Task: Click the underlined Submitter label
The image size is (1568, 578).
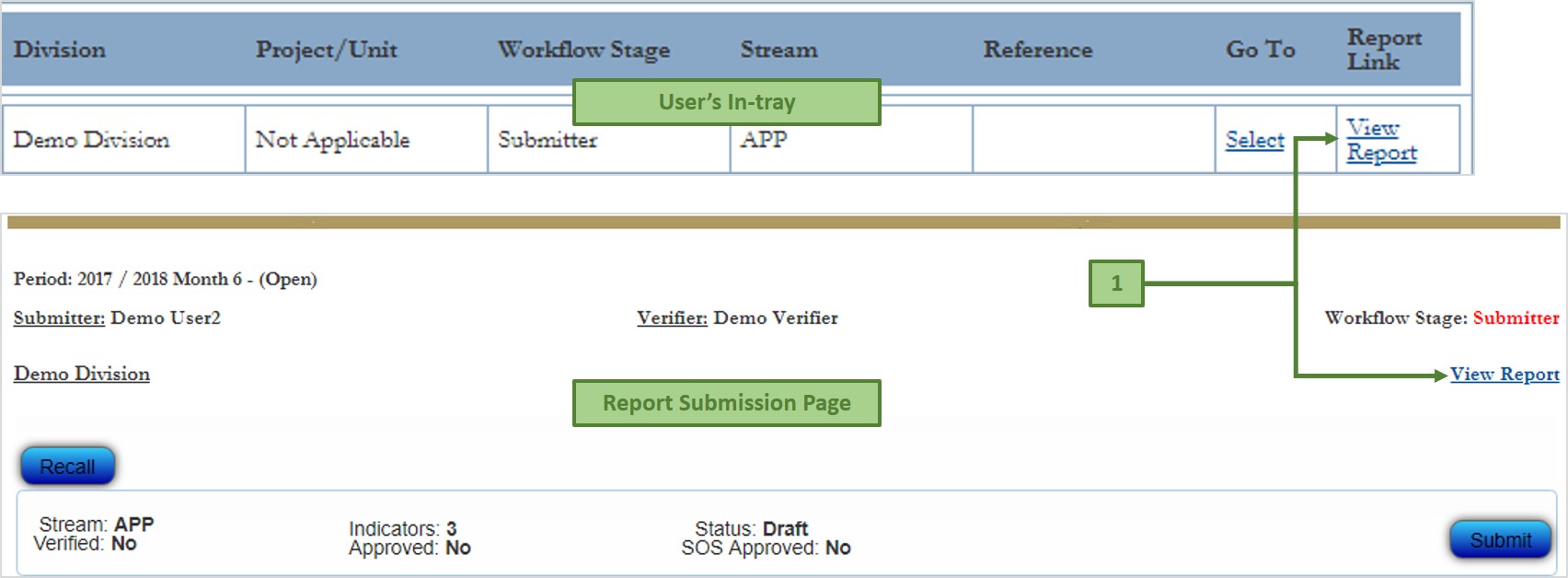Action: click(59, 318)
